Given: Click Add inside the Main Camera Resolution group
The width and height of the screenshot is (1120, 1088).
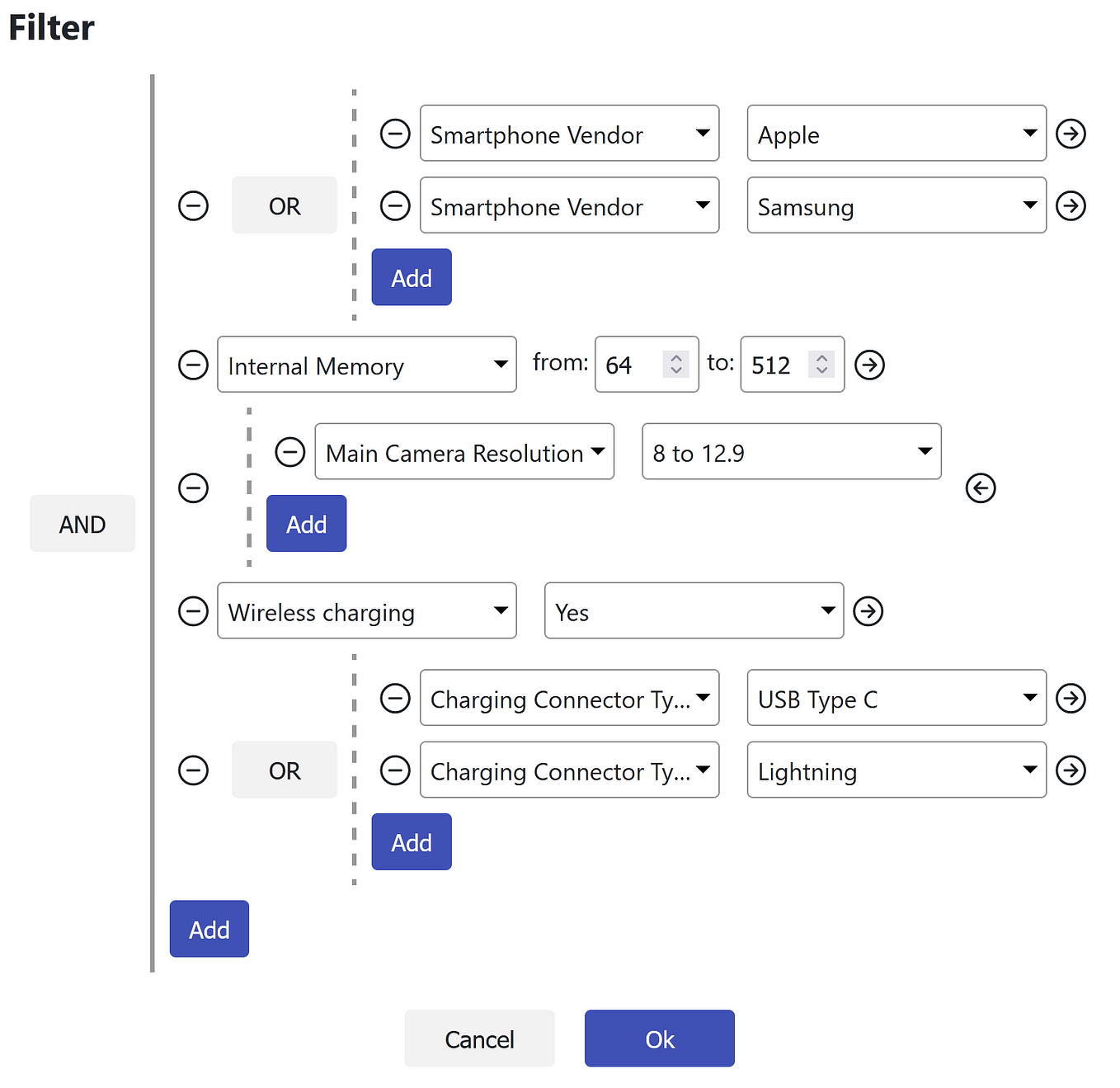Looking at the screenshot, I should (306, 523).
